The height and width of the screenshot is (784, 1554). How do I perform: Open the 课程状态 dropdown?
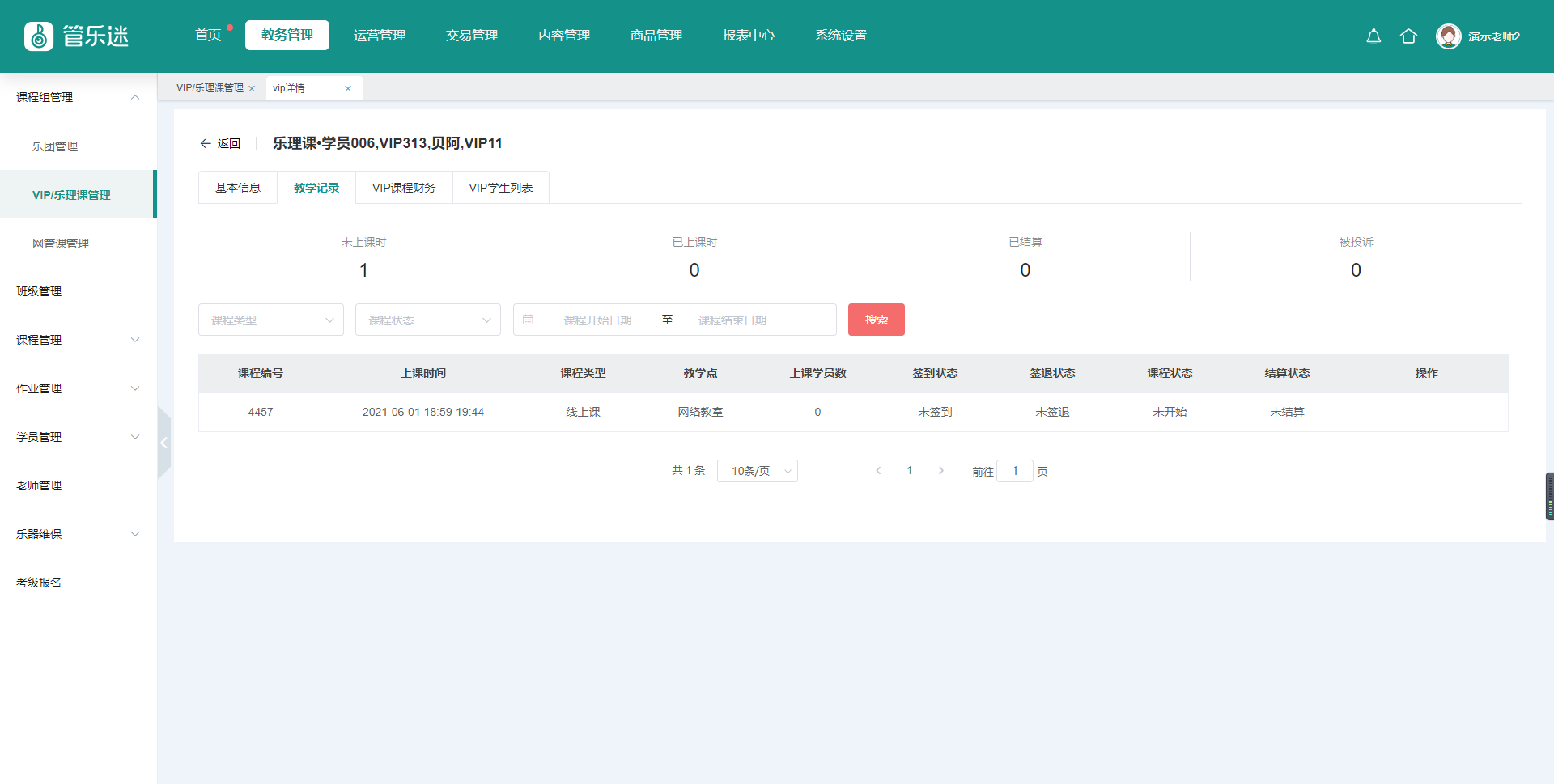427,320
